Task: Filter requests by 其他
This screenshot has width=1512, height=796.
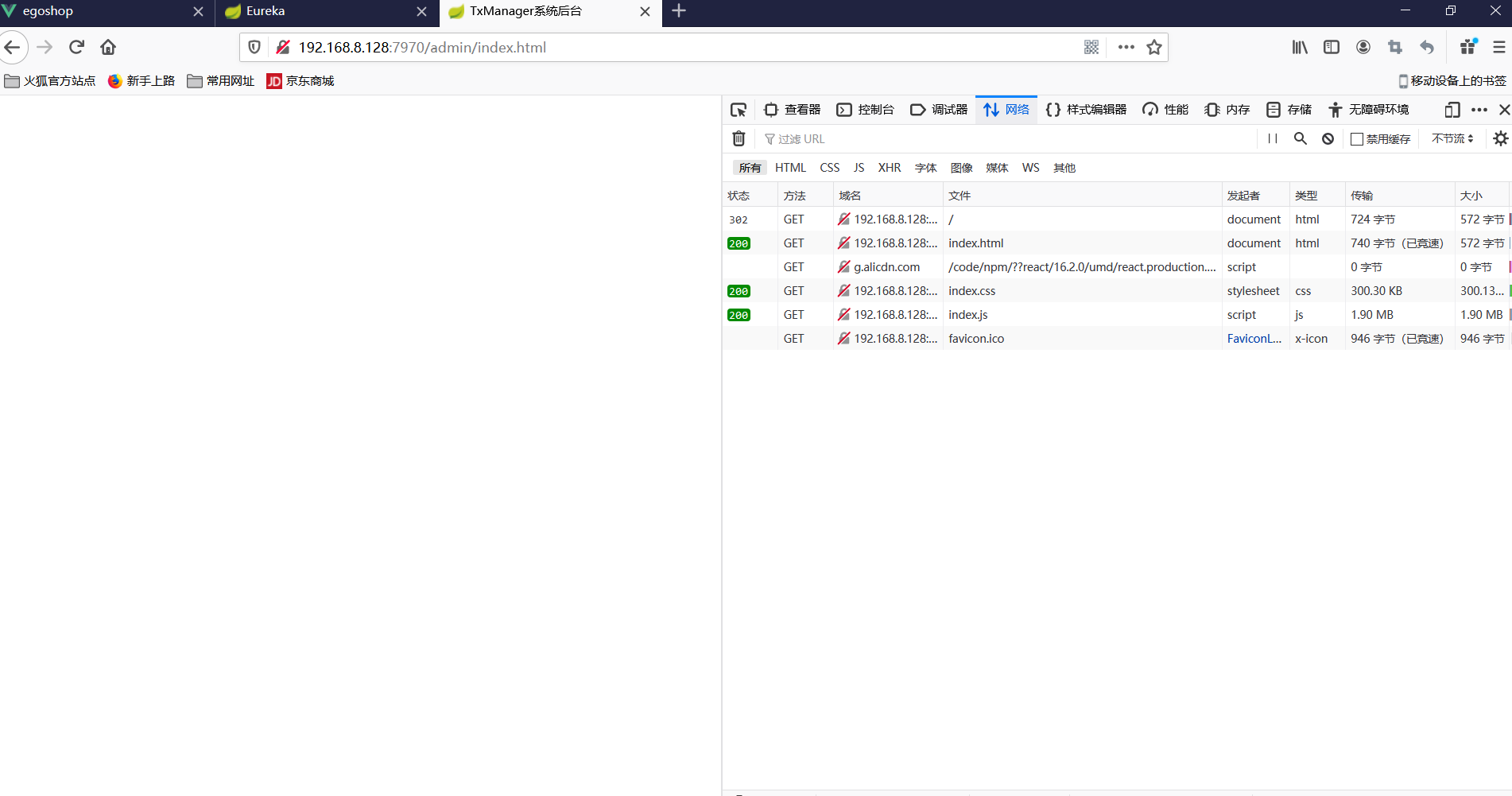Action: pyautogui.click(x=1064, y=168)
